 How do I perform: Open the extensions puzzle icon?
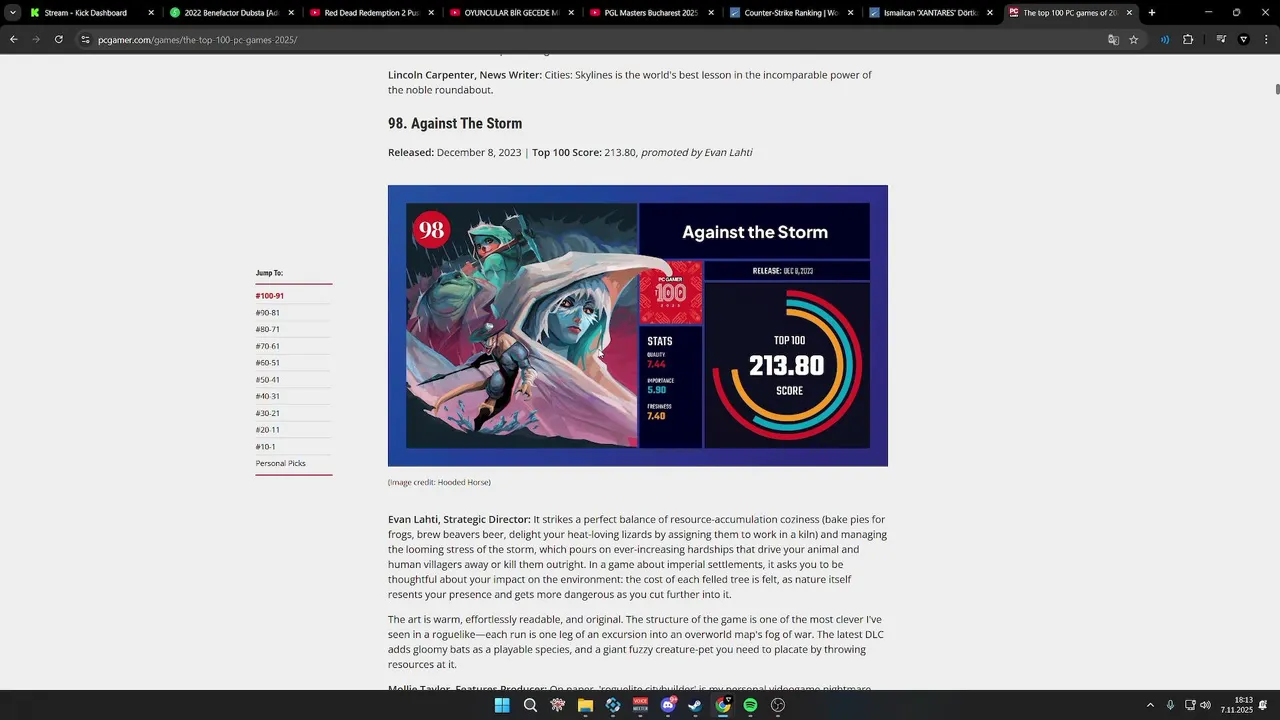[x=1188, y=39]
